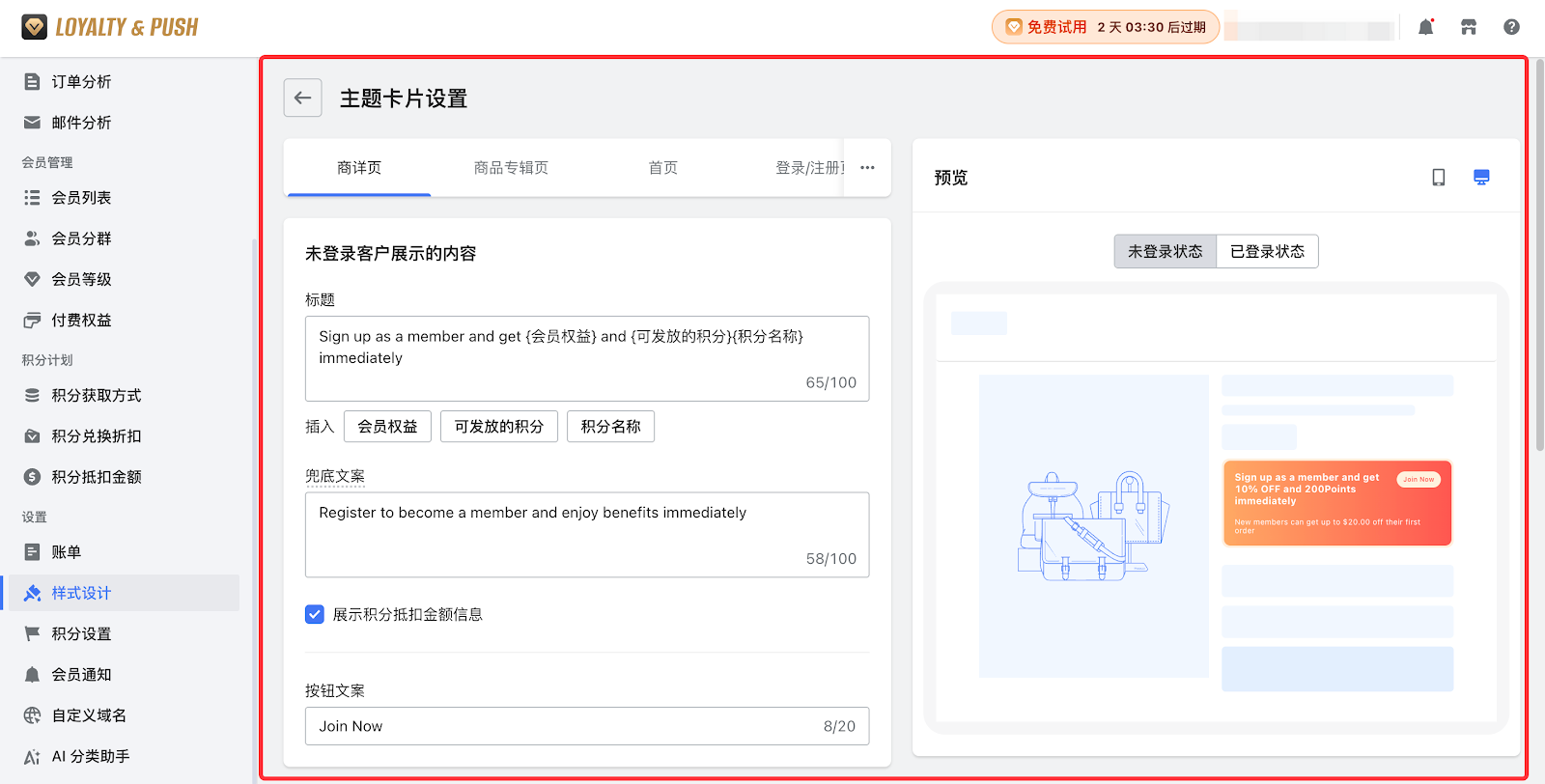
Task: Open the help question mark icon
Action: point(1511,27)
